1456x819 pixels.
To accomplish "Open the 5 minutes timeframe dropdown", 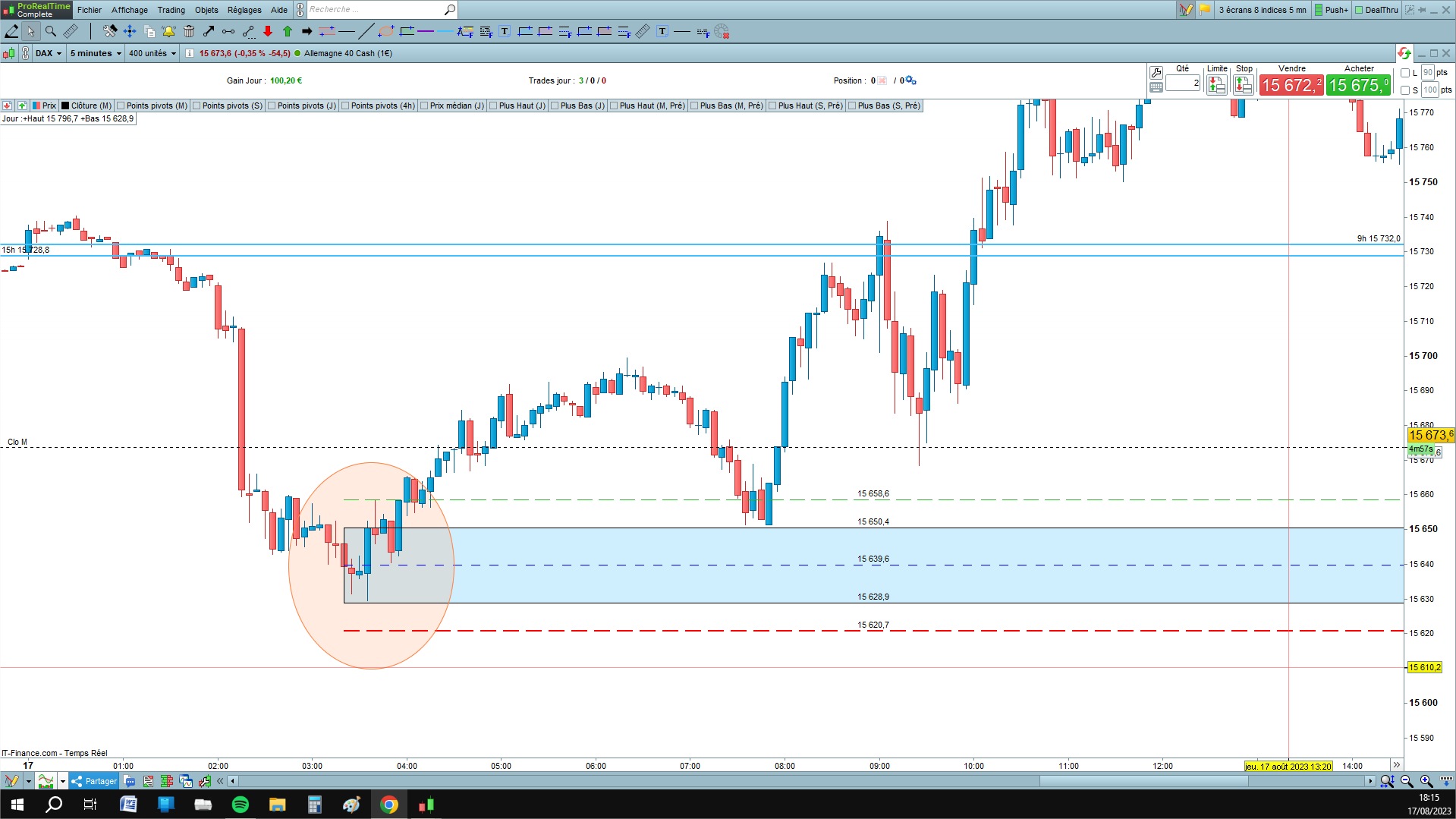I will [96, 53].
